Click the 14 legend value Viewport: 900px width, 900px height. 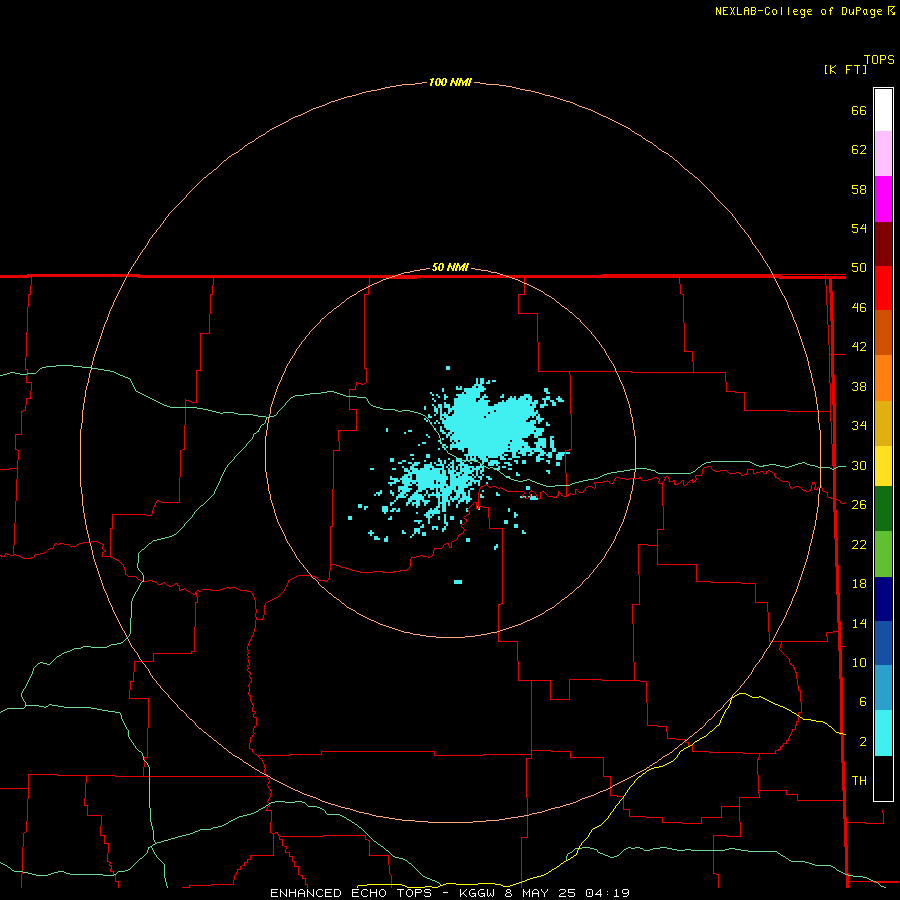[859, 623]
